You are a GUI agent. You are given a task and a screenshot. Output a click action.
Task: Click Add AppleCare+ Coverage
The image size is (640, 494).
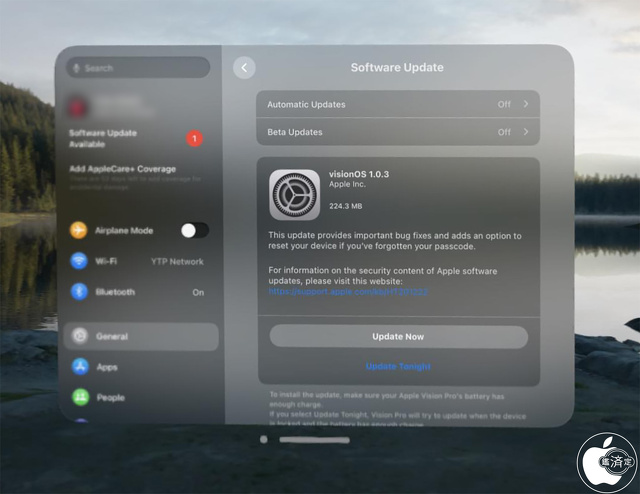click(122, 169)
